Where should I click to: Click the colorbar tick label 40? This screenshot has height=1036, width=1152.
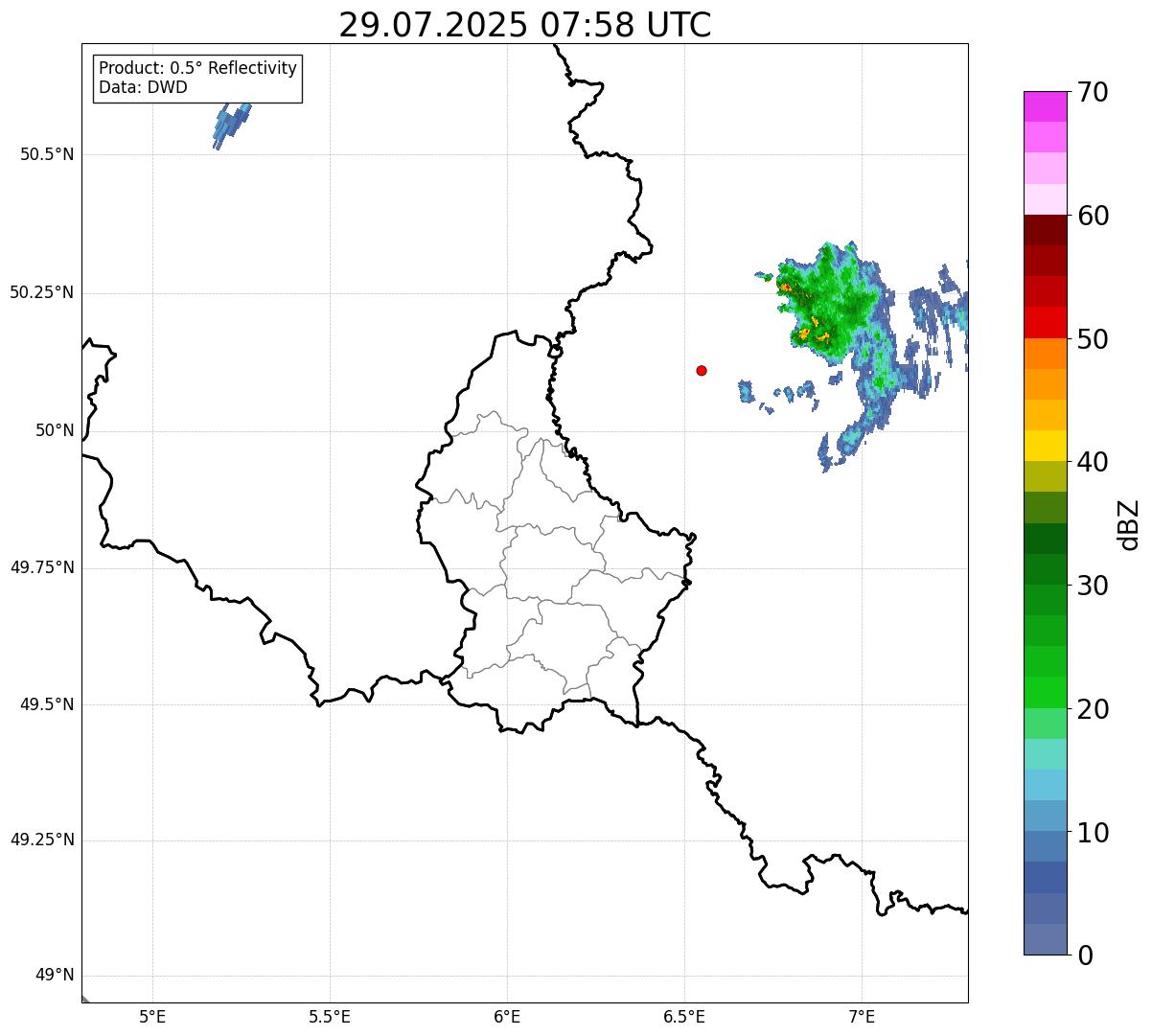(x=1093, y=462)
